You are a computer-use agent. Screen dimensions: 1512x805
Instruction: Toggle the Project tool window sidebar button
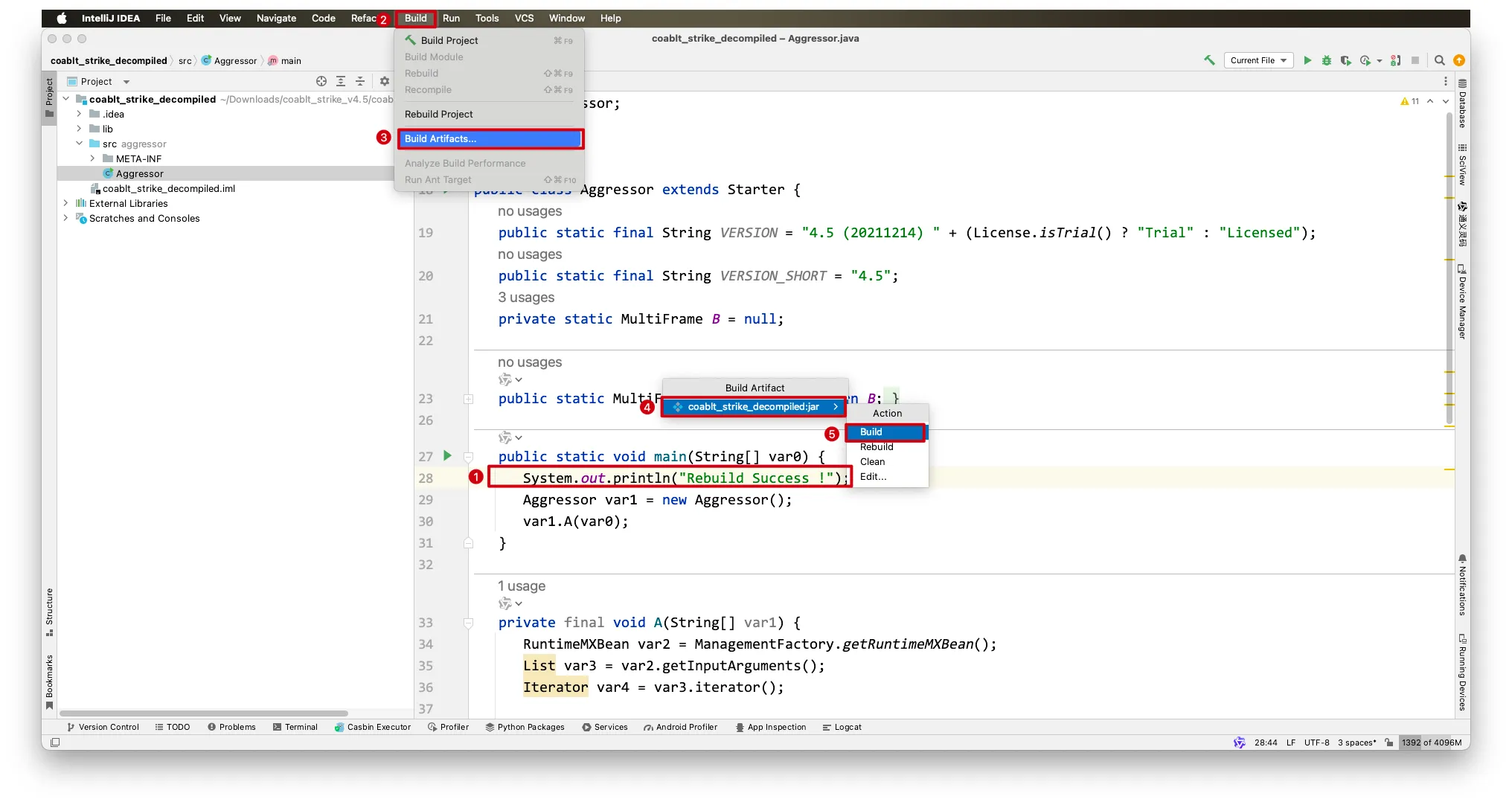tap(49, 97)
